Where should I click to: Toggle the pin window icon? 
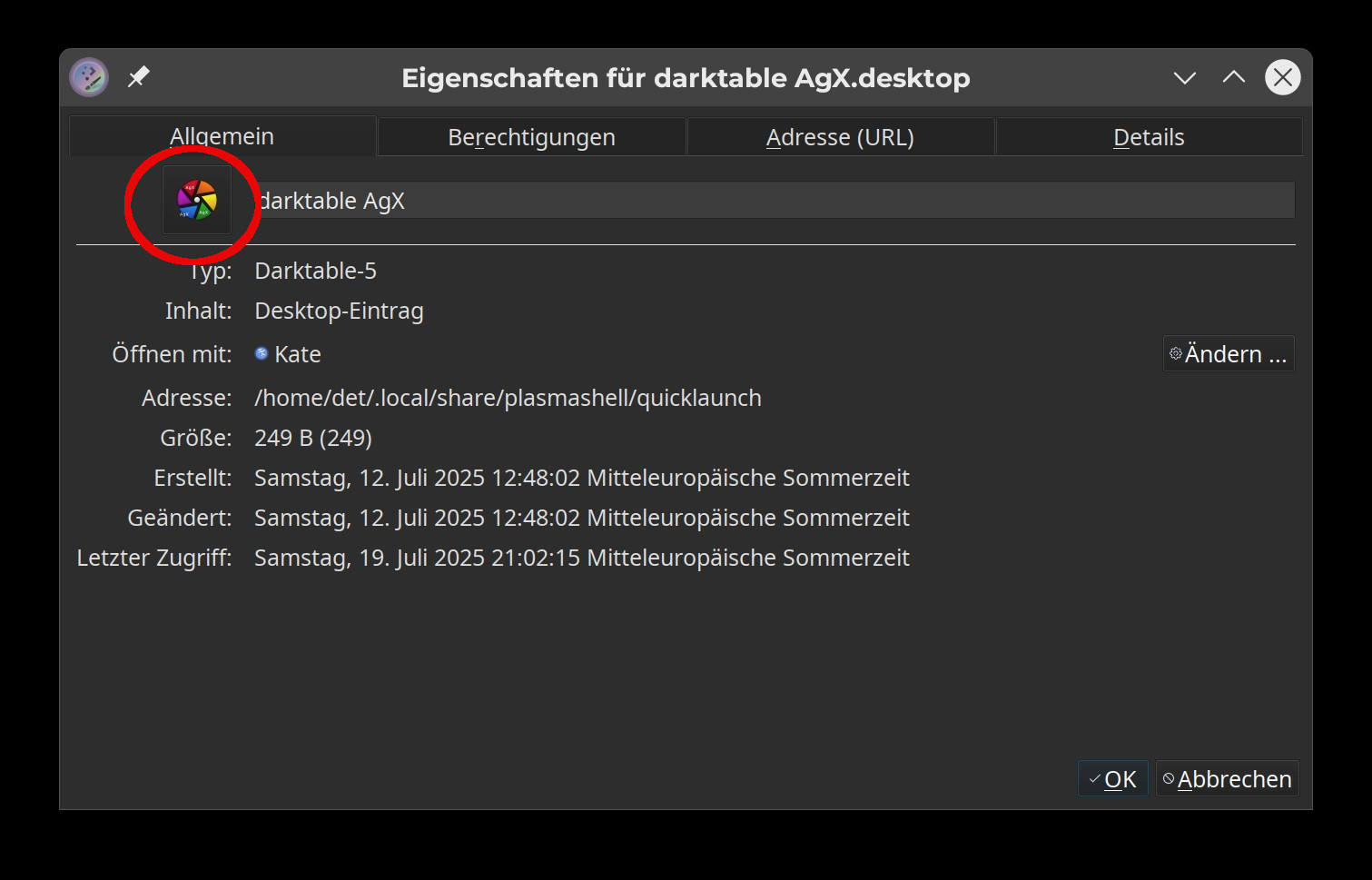coord(138,77)
